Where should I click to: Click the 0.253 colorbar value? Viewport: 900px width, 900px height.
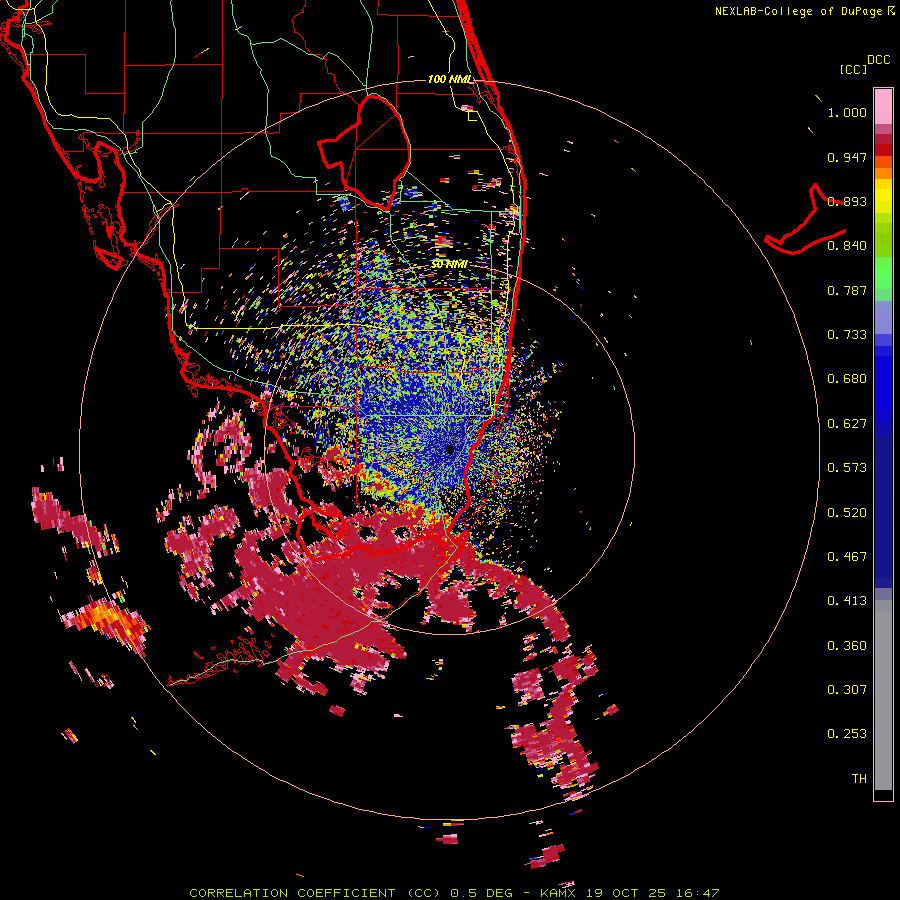click(x=847, y=734)
